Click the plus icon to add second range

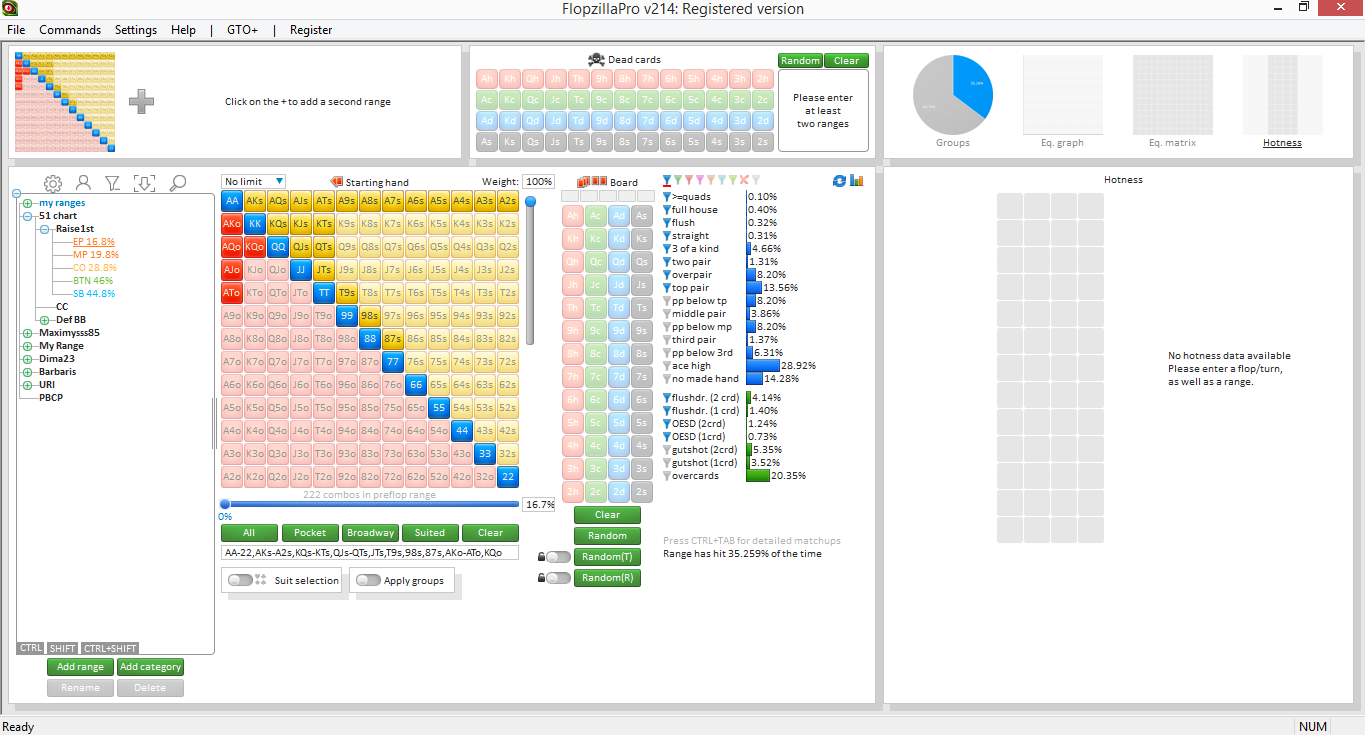pos(141,101)
